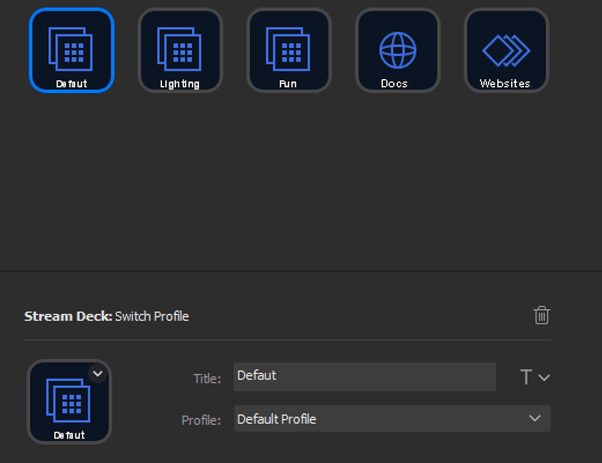Click inside the Title text field
Screen dimensions: 602x463
(x=364, y=376)
